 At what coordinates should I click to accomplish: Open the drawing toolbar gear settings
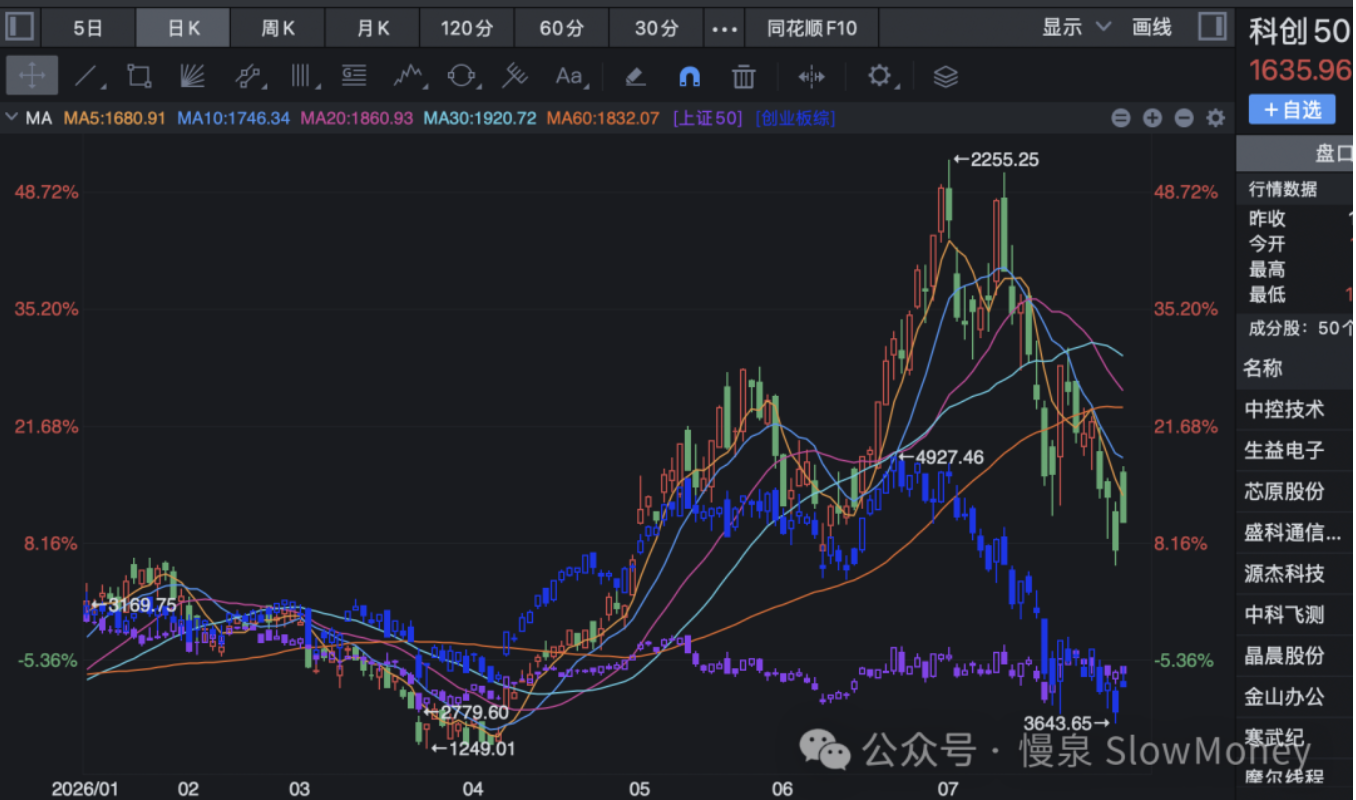click(x=880, y=76)
